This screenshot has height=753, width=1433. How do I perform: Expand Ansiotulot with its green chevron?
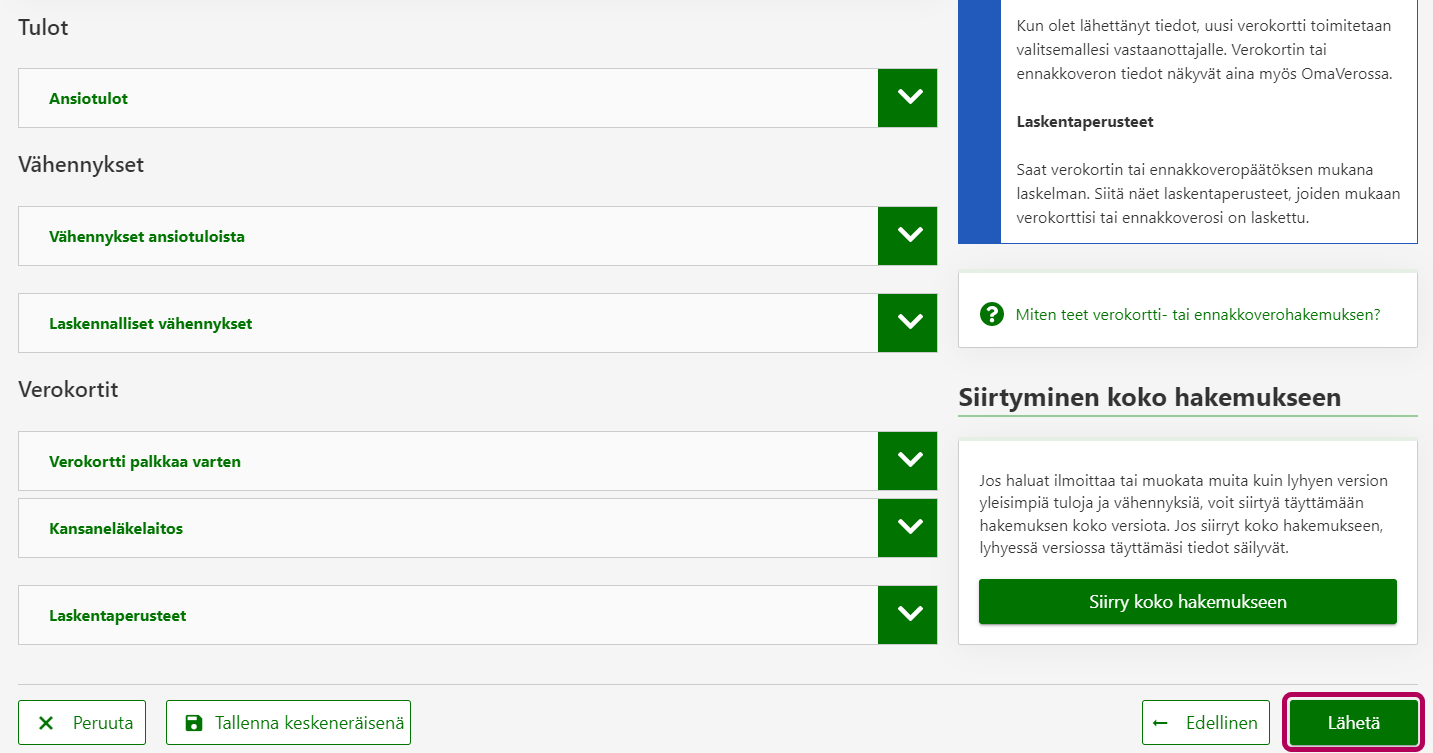coord(908,98)
